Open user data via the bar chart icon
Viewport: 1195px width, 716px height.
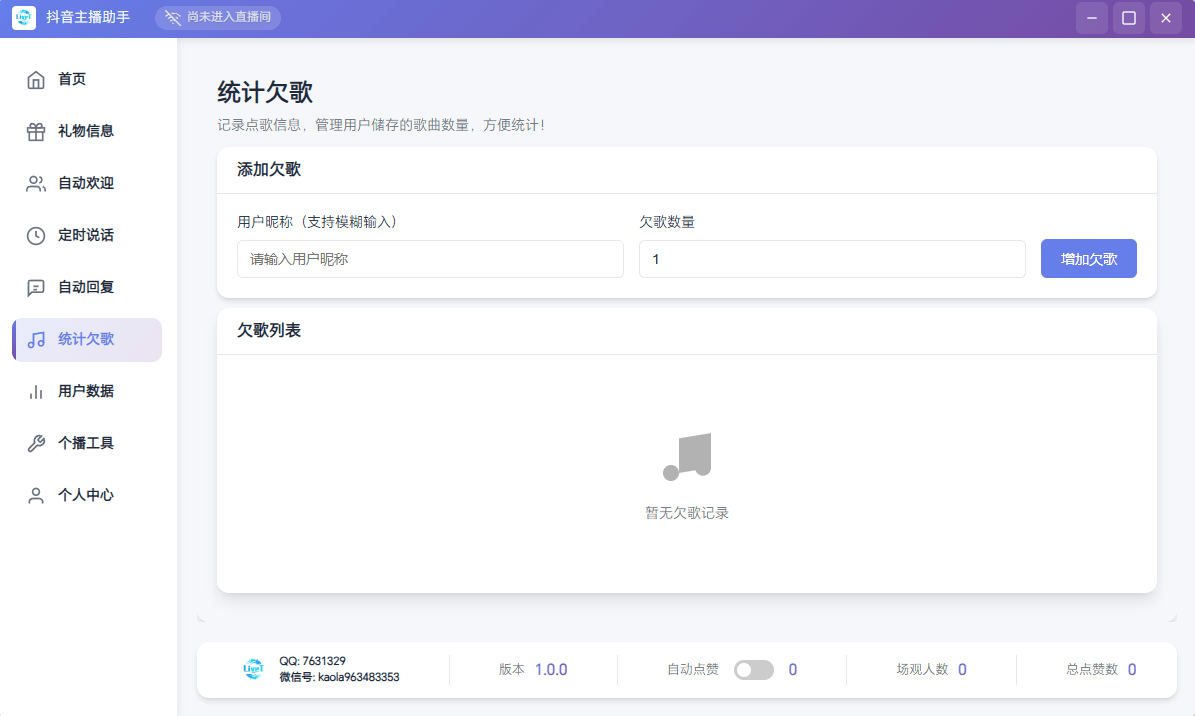pos(36,391)
